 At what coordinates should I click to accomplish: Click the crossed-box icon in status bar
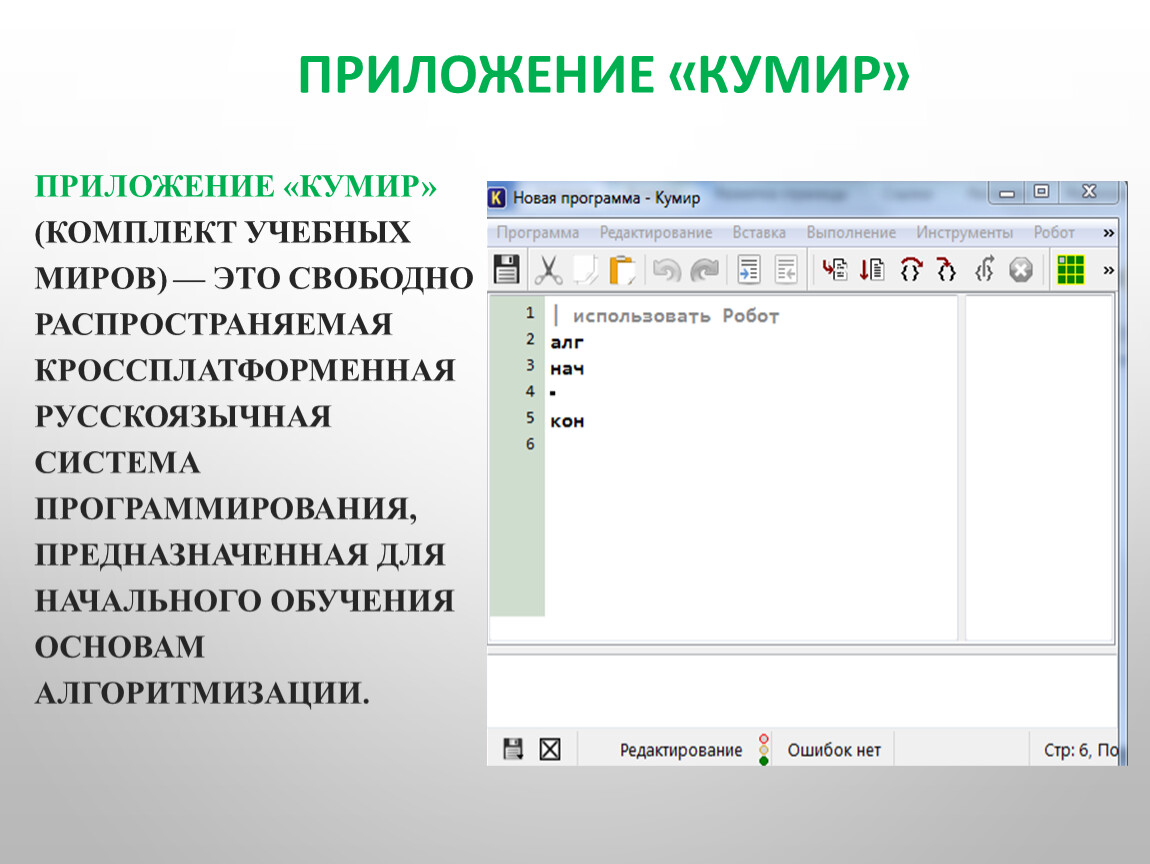(549, 749)
